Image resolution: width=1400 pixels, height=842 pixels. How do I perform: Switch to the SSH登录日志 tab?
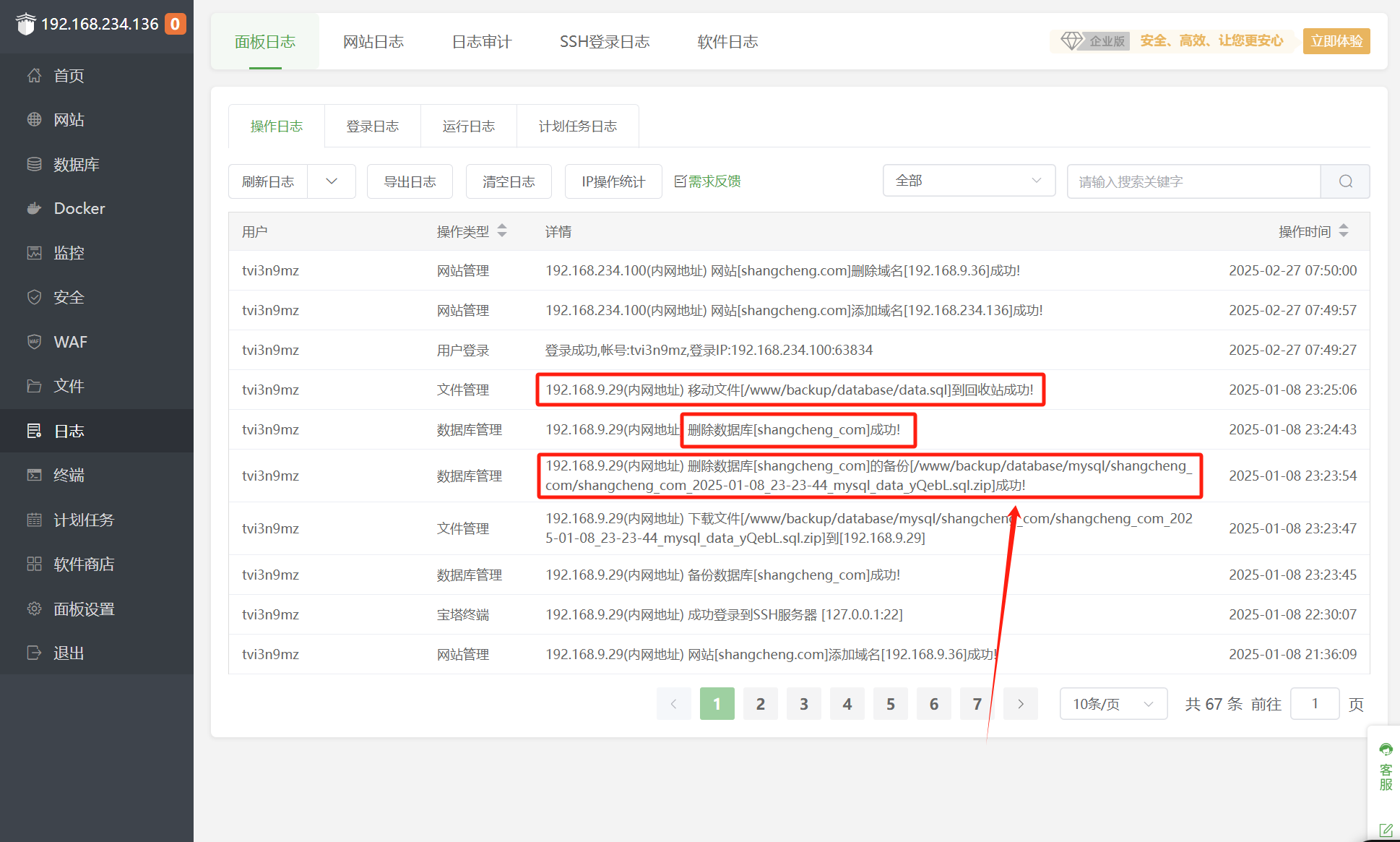(x=604, y=42)
